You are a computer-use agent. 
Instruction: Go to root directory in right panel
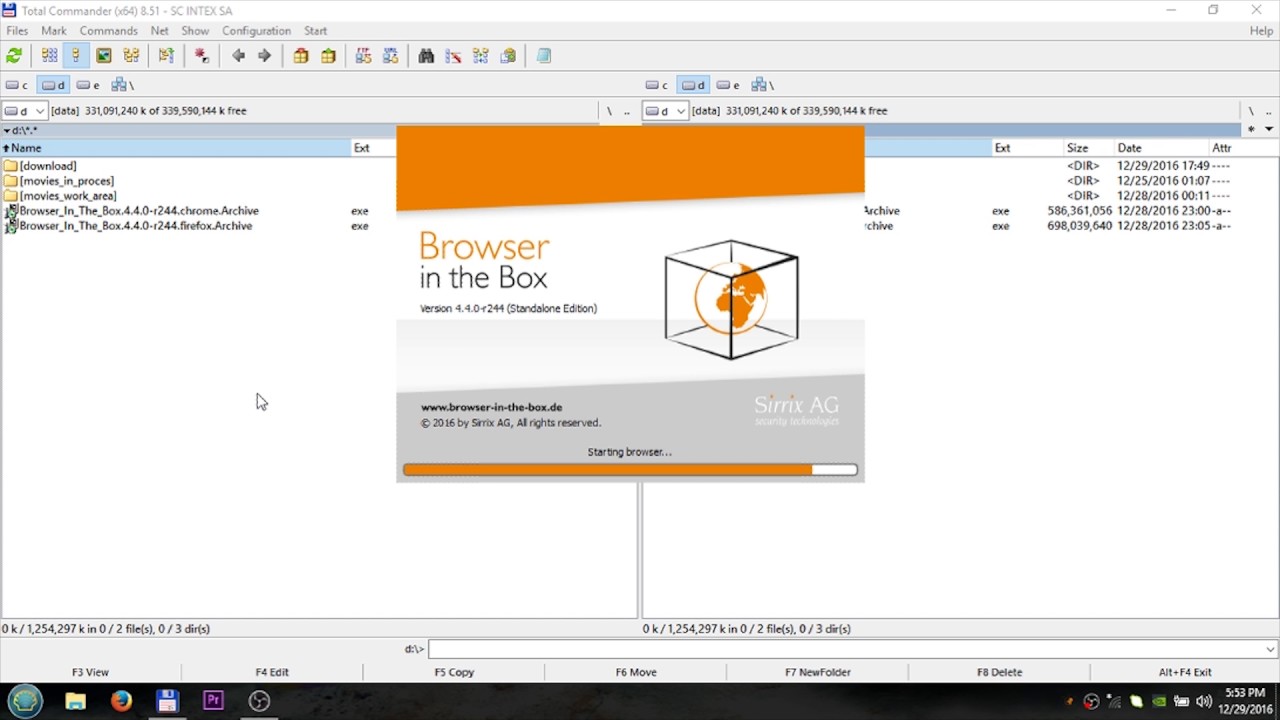click(1250, 111)
